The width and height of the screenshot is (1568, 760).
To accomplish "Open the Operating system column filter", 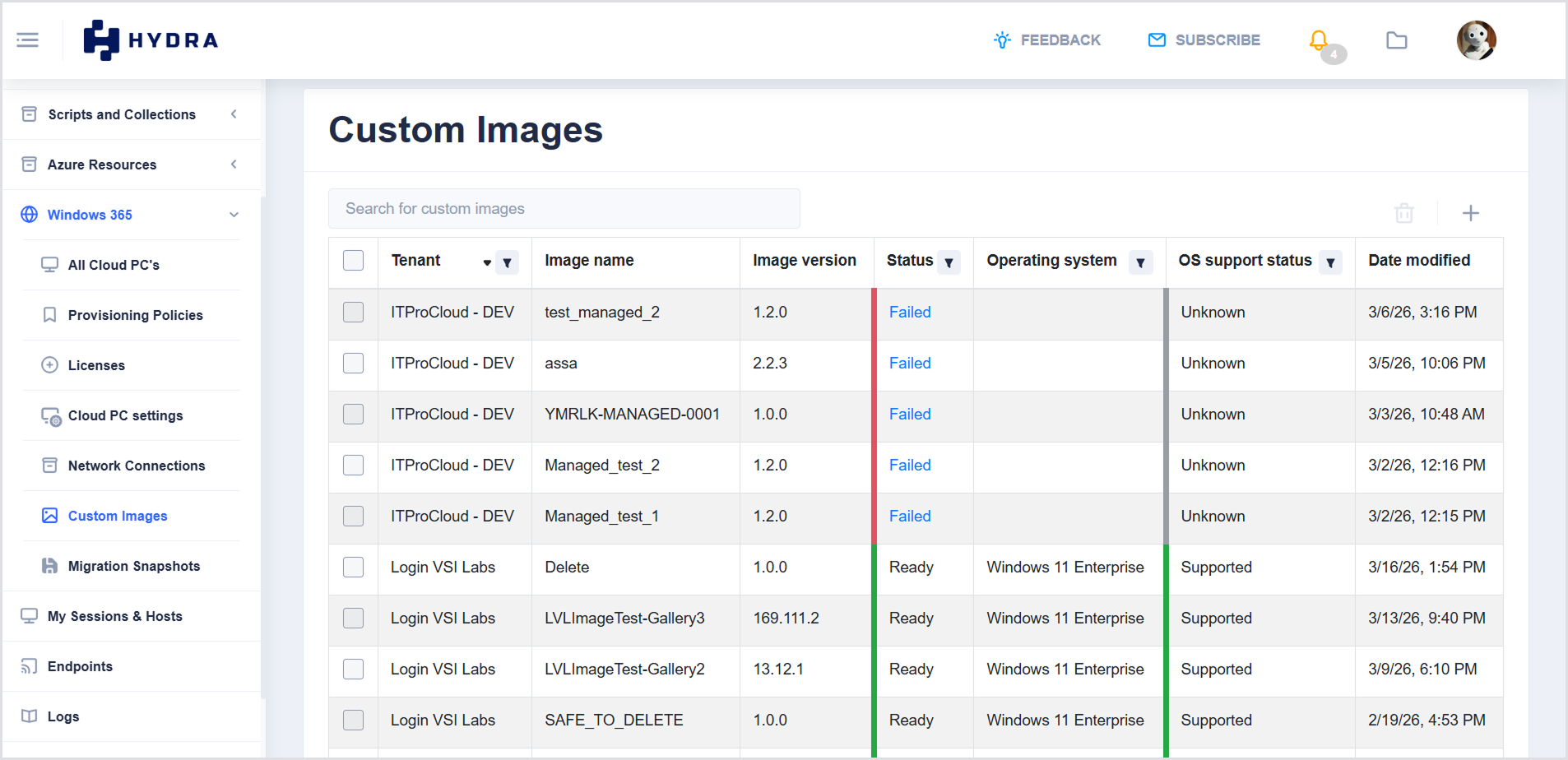I will (x=1140, y=262).
